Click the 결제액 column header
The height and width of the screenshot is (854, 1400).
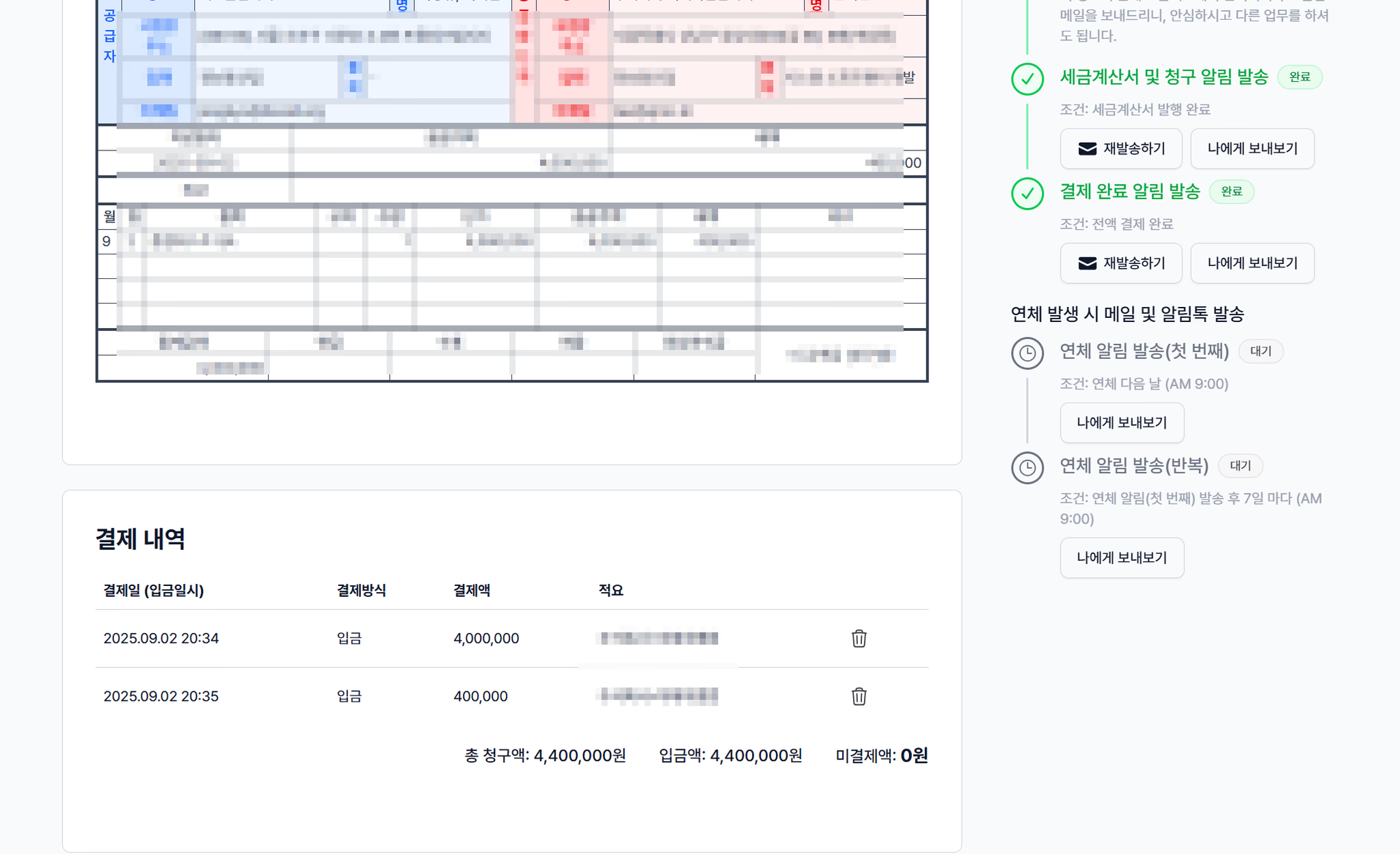[x=472, y=591]
